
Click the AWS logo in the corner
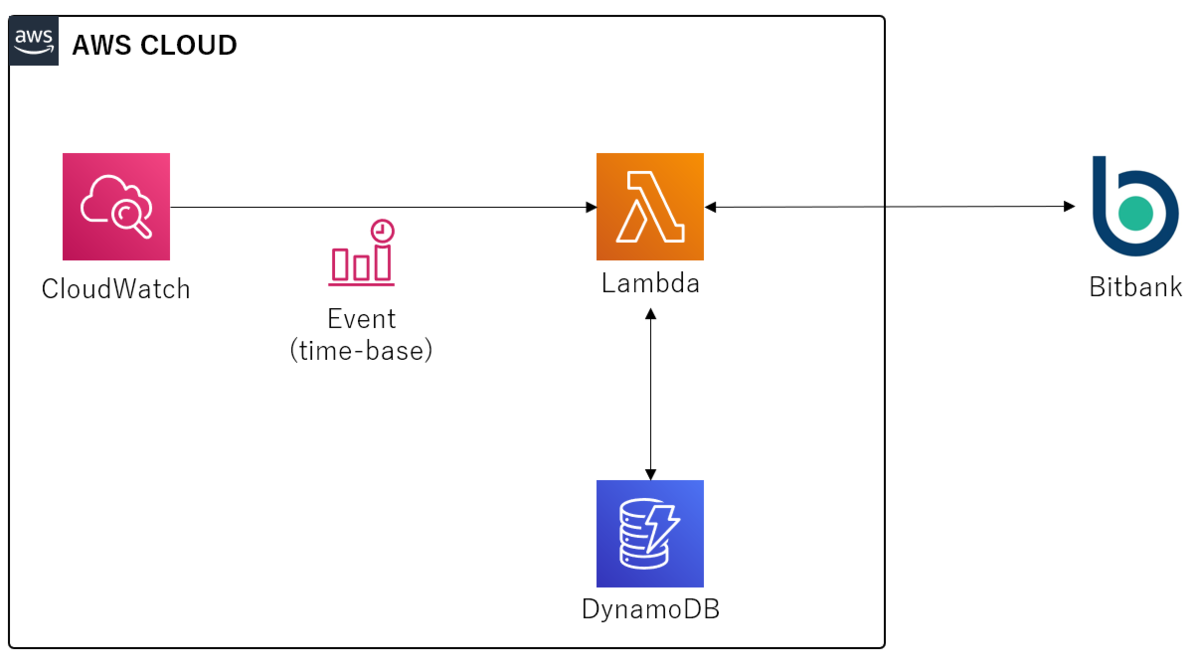click(x=33, y=41)
